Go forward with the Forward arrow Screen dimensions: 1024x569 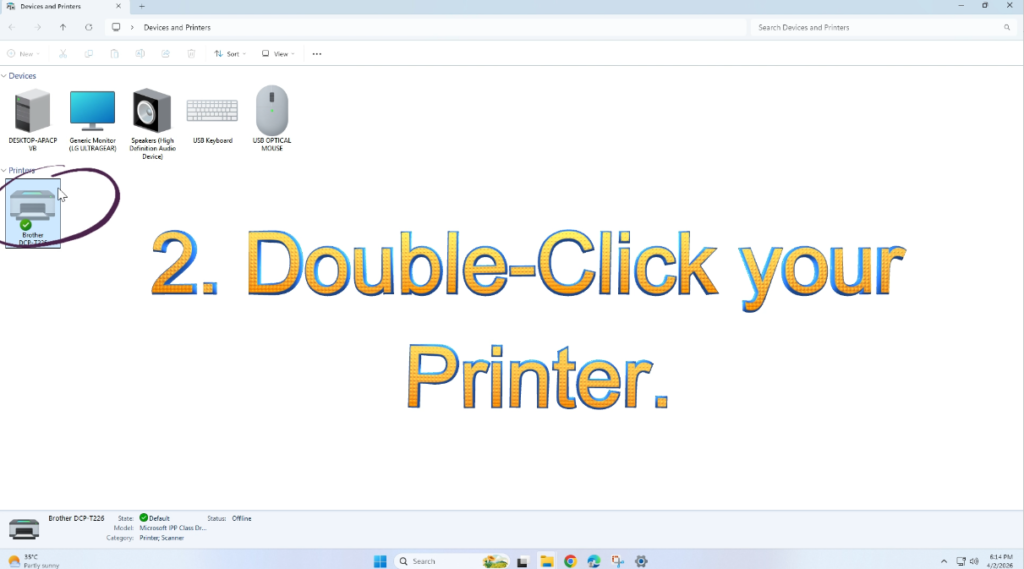coord(37,27)
